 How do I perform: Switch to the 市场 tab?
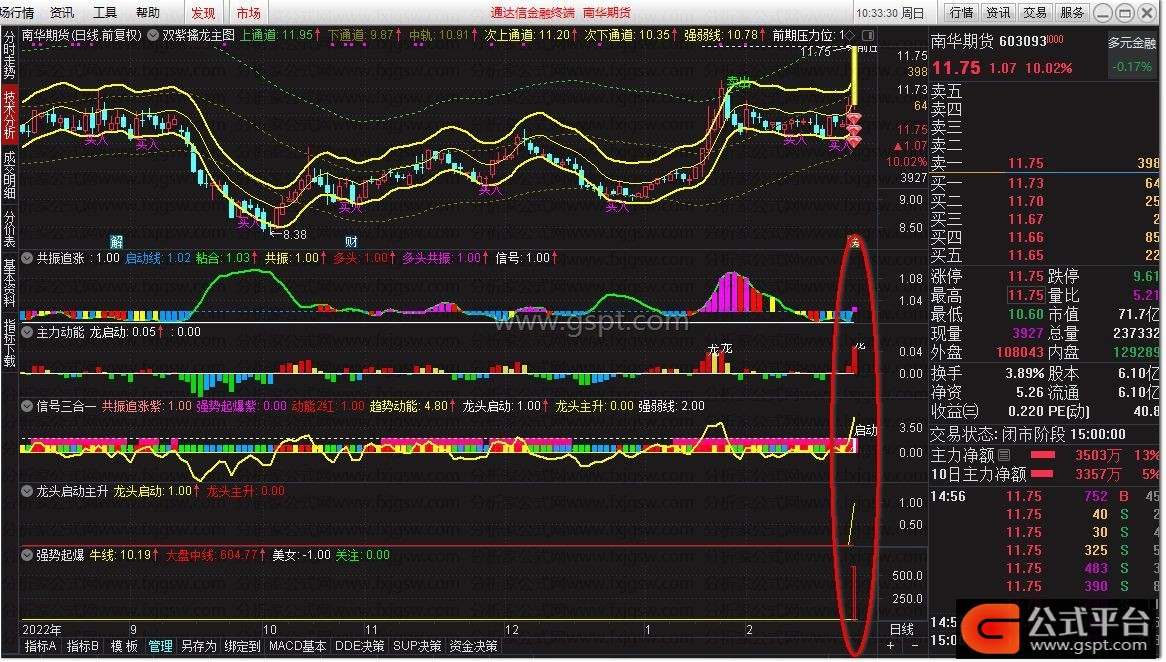(x=248, y=13)
